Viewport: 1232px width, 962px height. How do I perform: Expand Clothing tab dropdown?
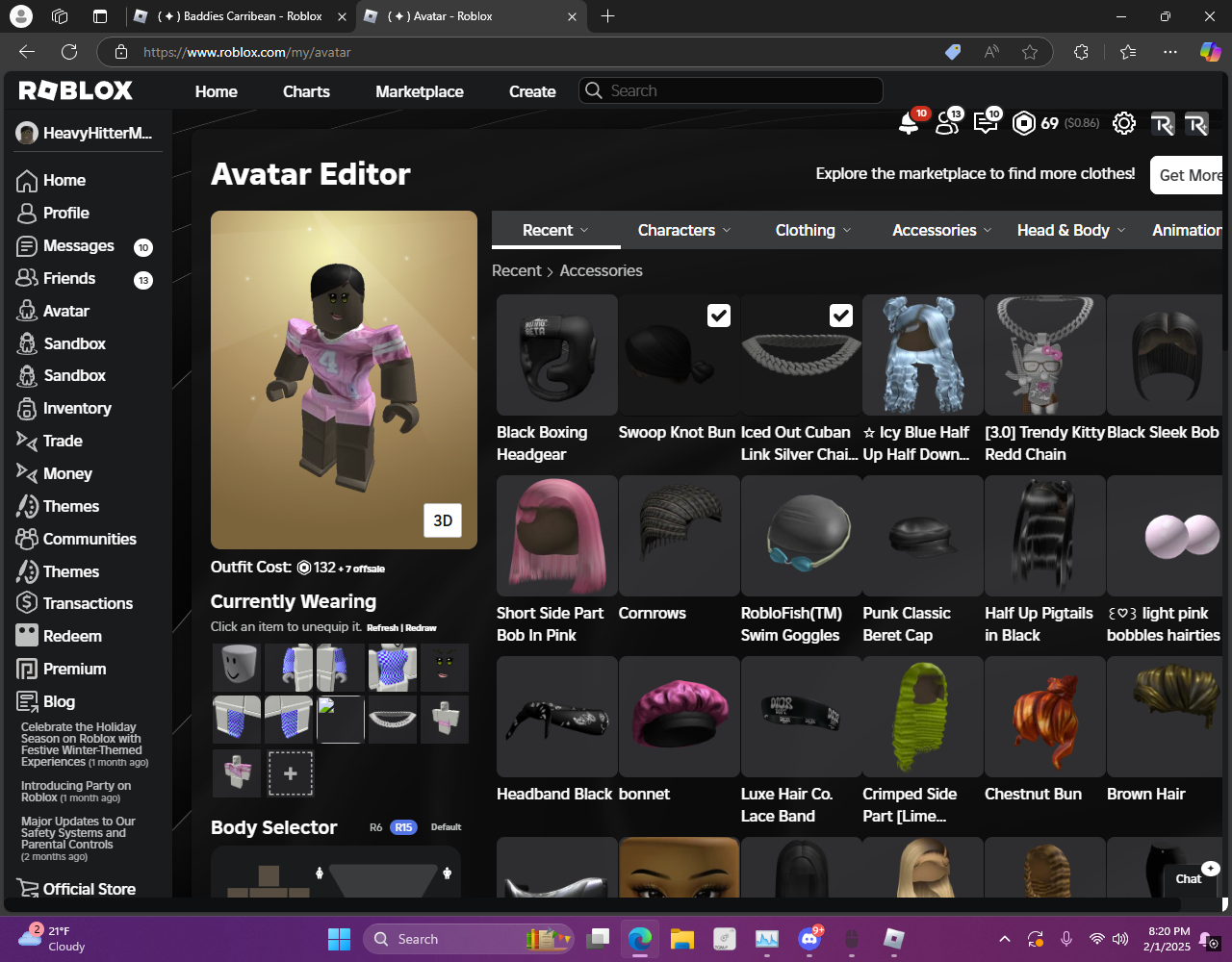click(813, 230)
